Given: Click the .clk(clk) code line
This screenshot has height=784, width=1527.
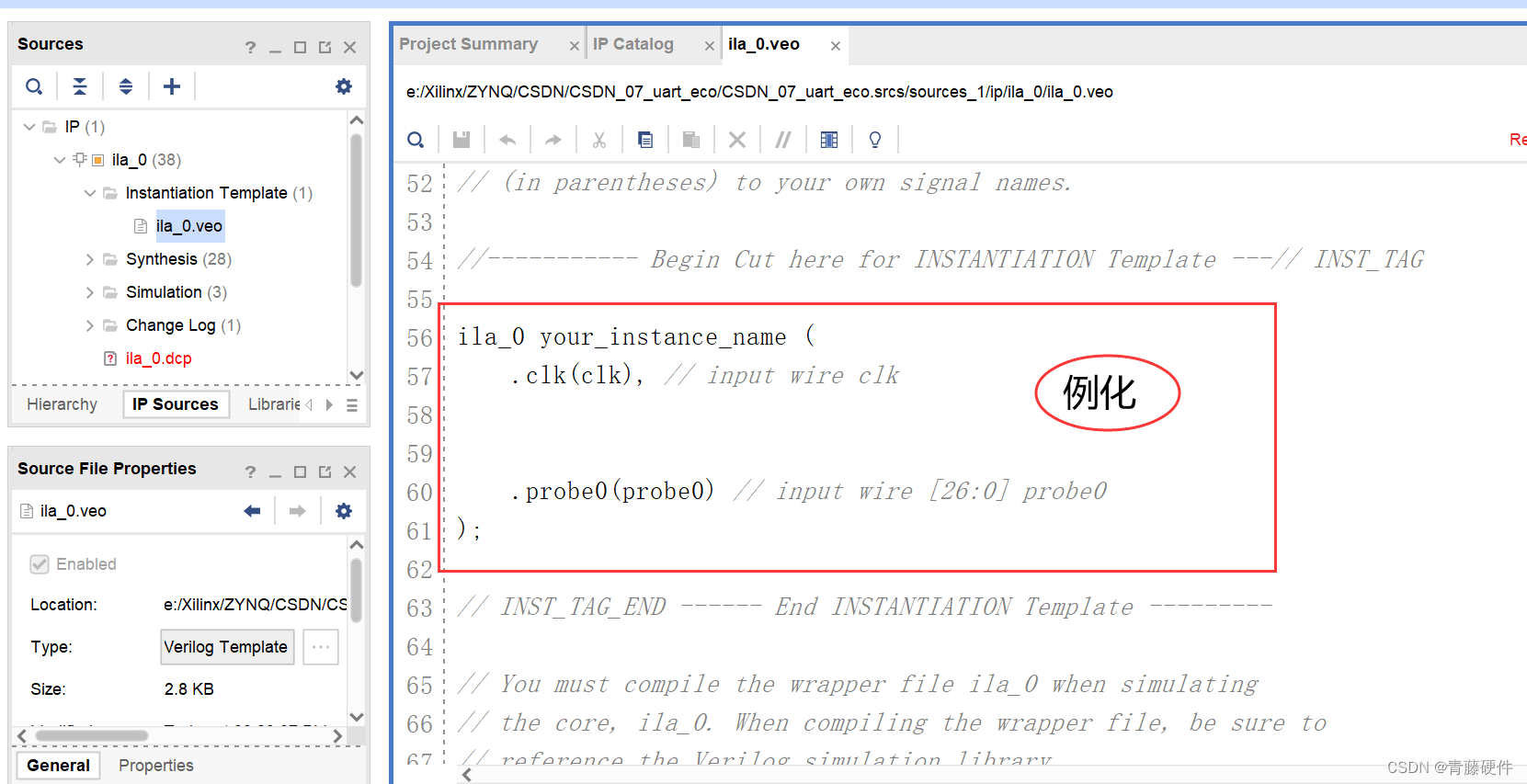Looking at the screenshot, I should click(705, 376).
